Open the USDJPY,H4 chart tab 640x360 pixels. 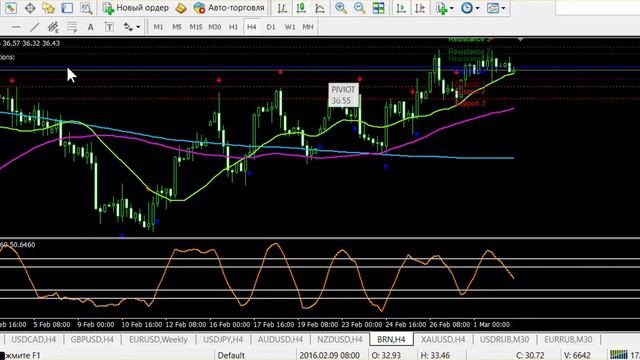point(223,339)
